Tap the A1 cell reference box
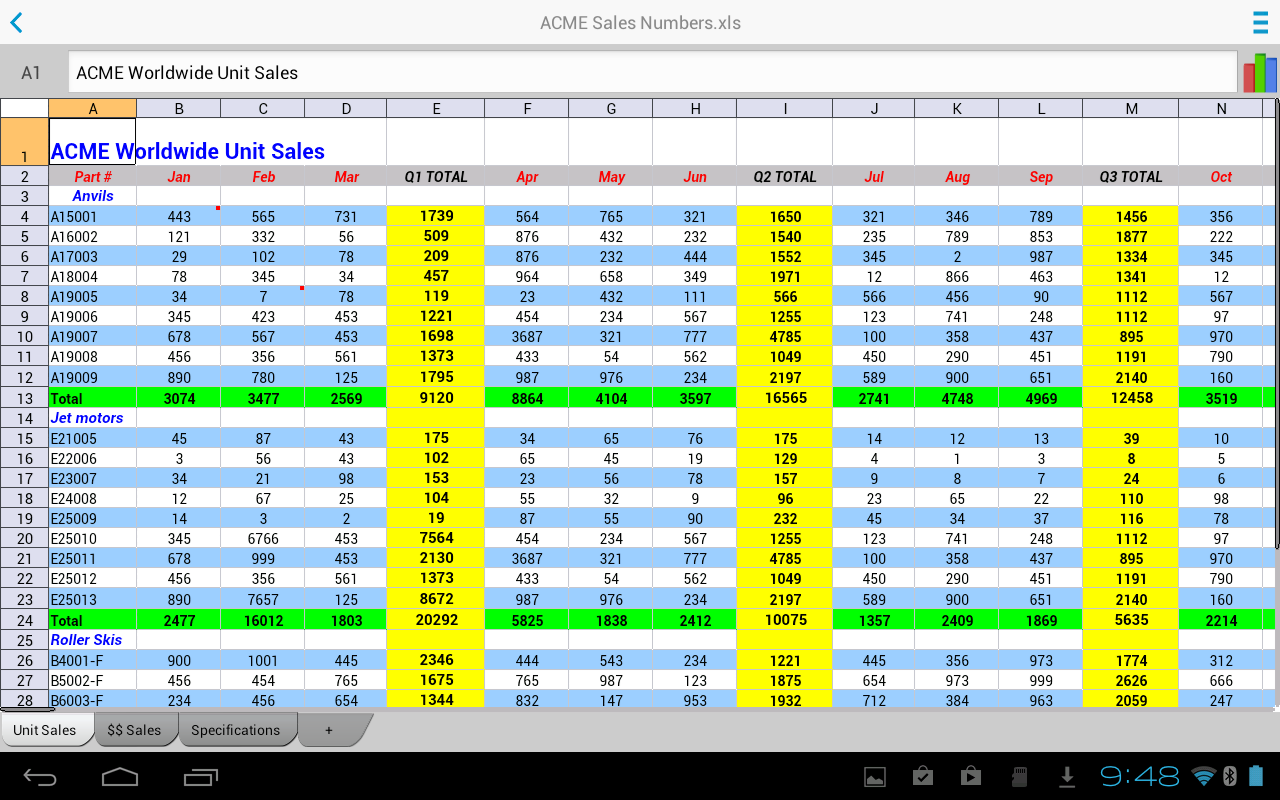This screenshot has height=800, width=1280. pos(31,72)
